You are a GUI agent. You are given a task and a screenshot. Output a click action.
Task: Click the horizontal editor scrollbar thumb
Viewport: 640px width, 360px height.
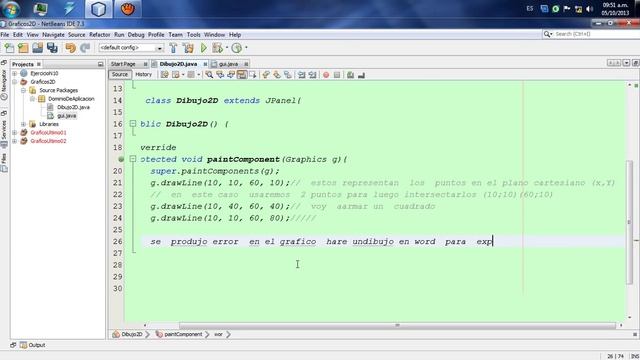[x=397, y=325]
